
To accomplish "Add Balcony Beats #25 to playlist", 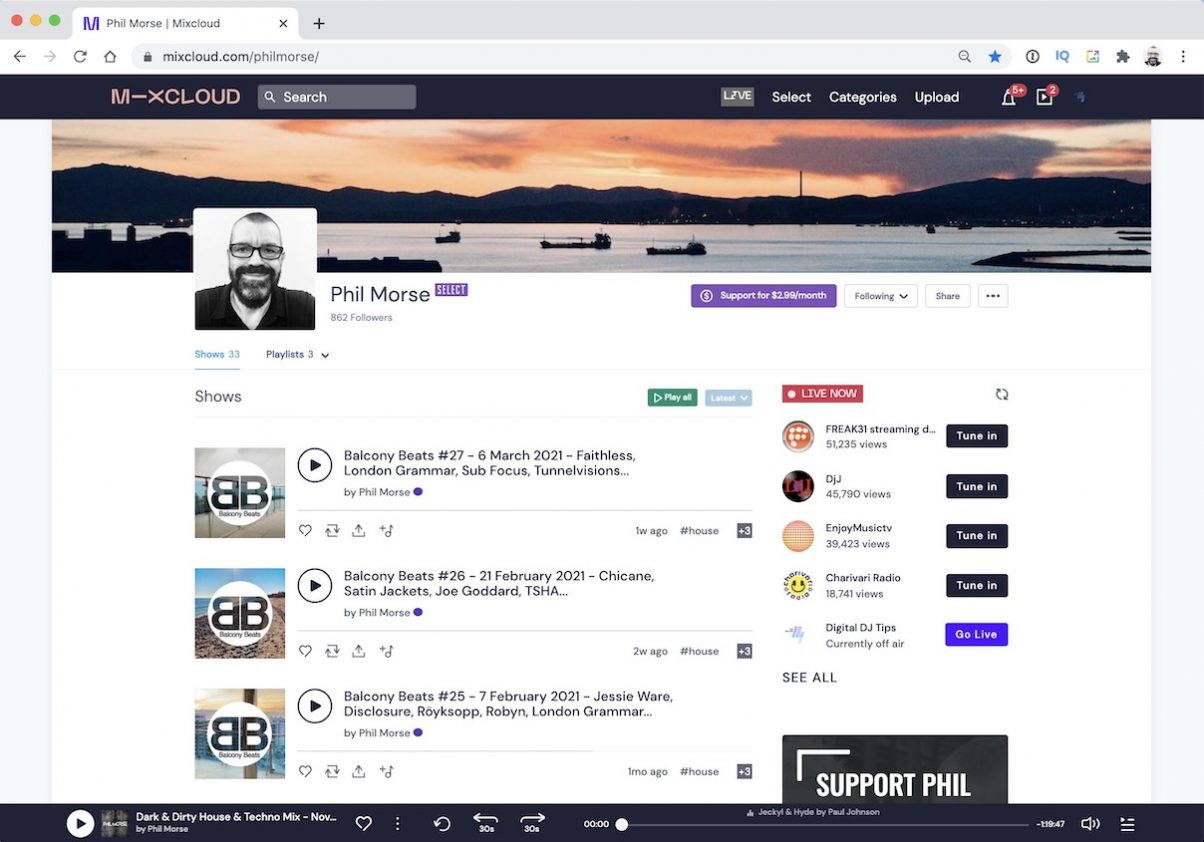I will (x=386, y=771).
